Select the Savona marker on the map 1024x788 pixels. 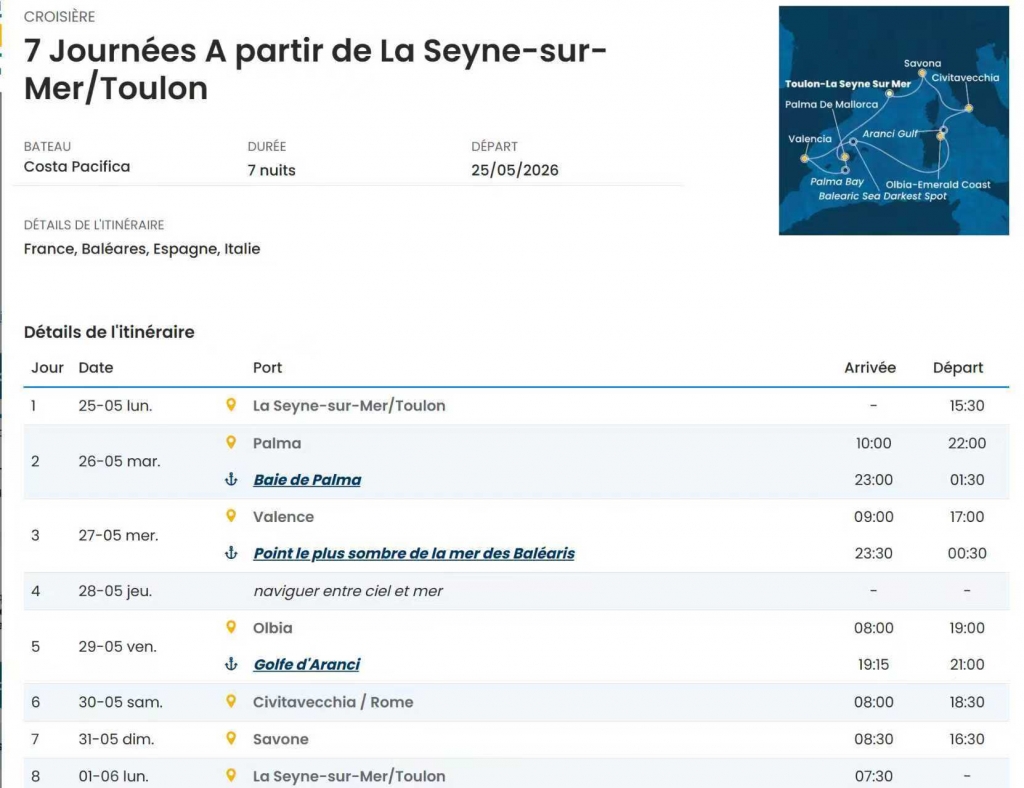[x=922, y=73]
